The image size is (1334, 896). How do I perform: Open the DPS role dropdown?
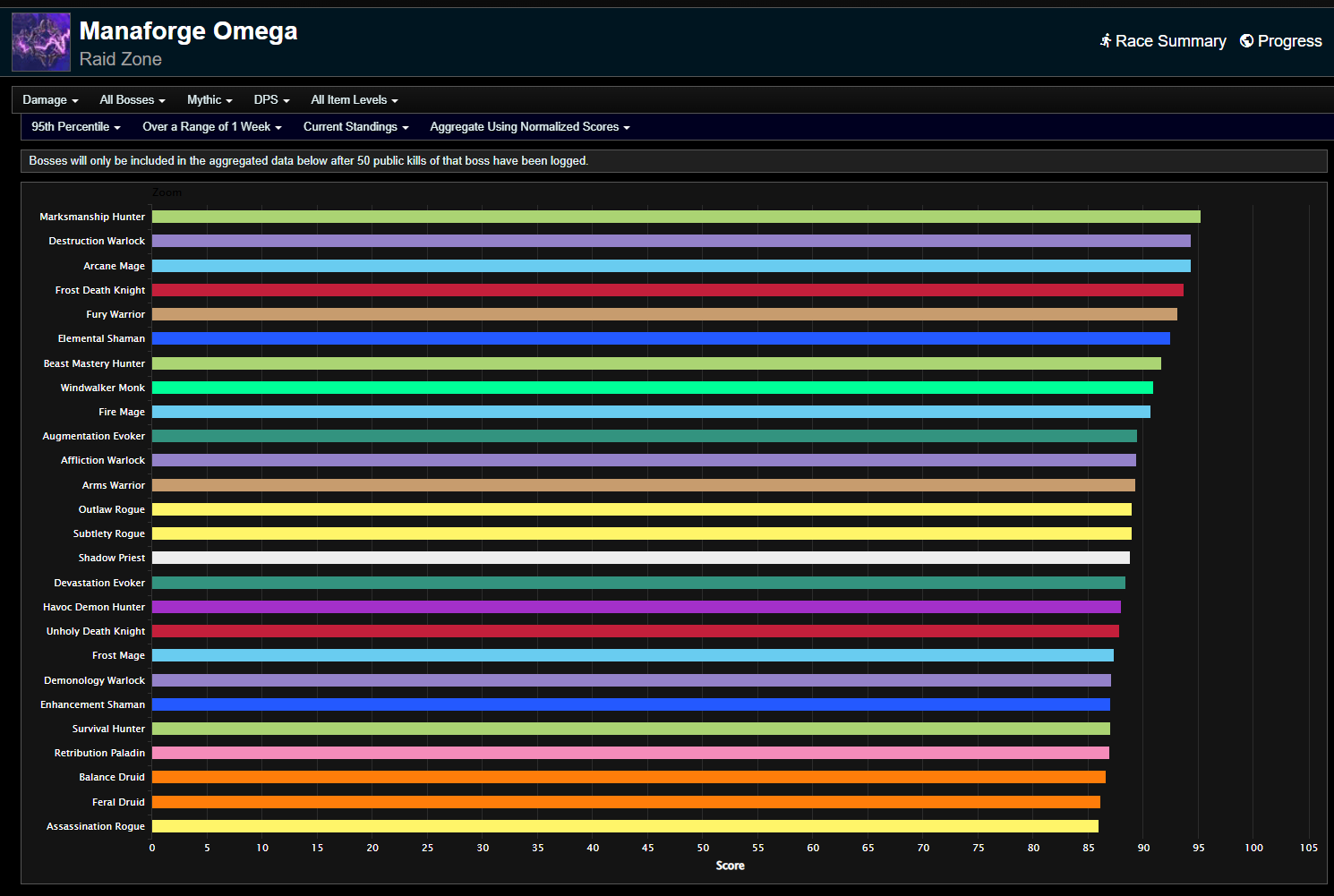pyautogui.click(x=271, y=100)
